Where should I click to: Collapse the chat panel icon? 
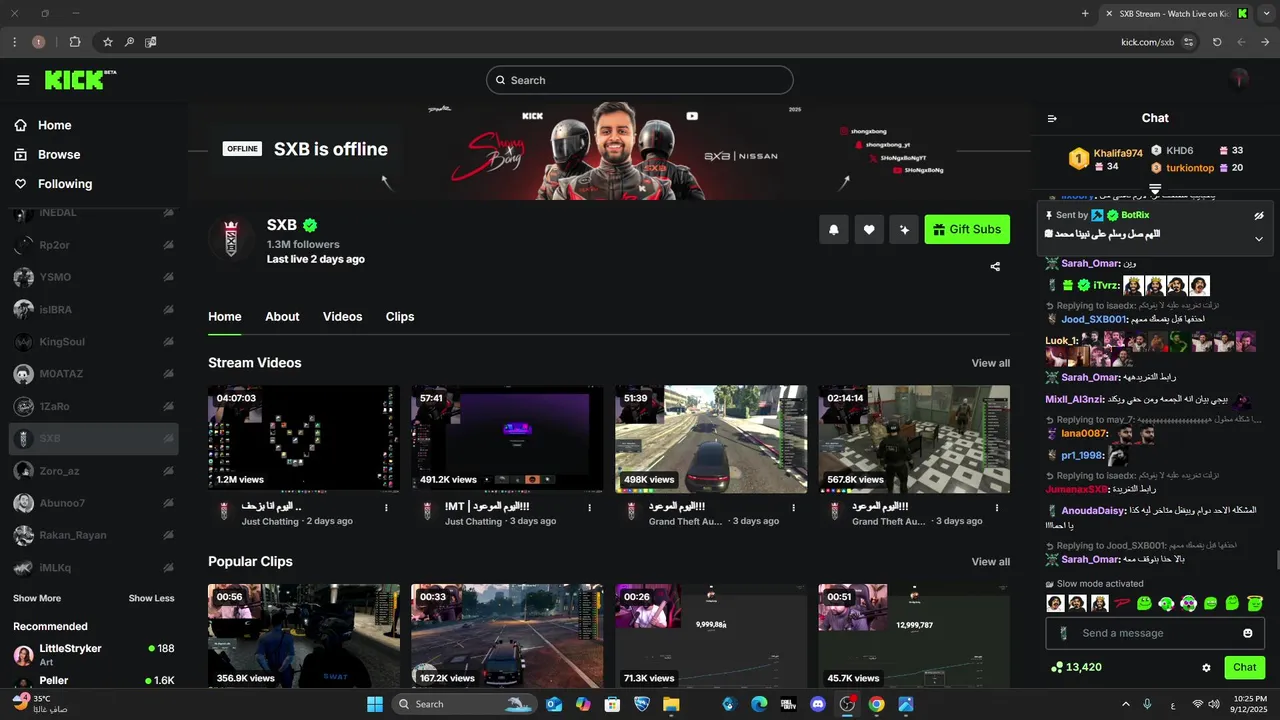1052,118
